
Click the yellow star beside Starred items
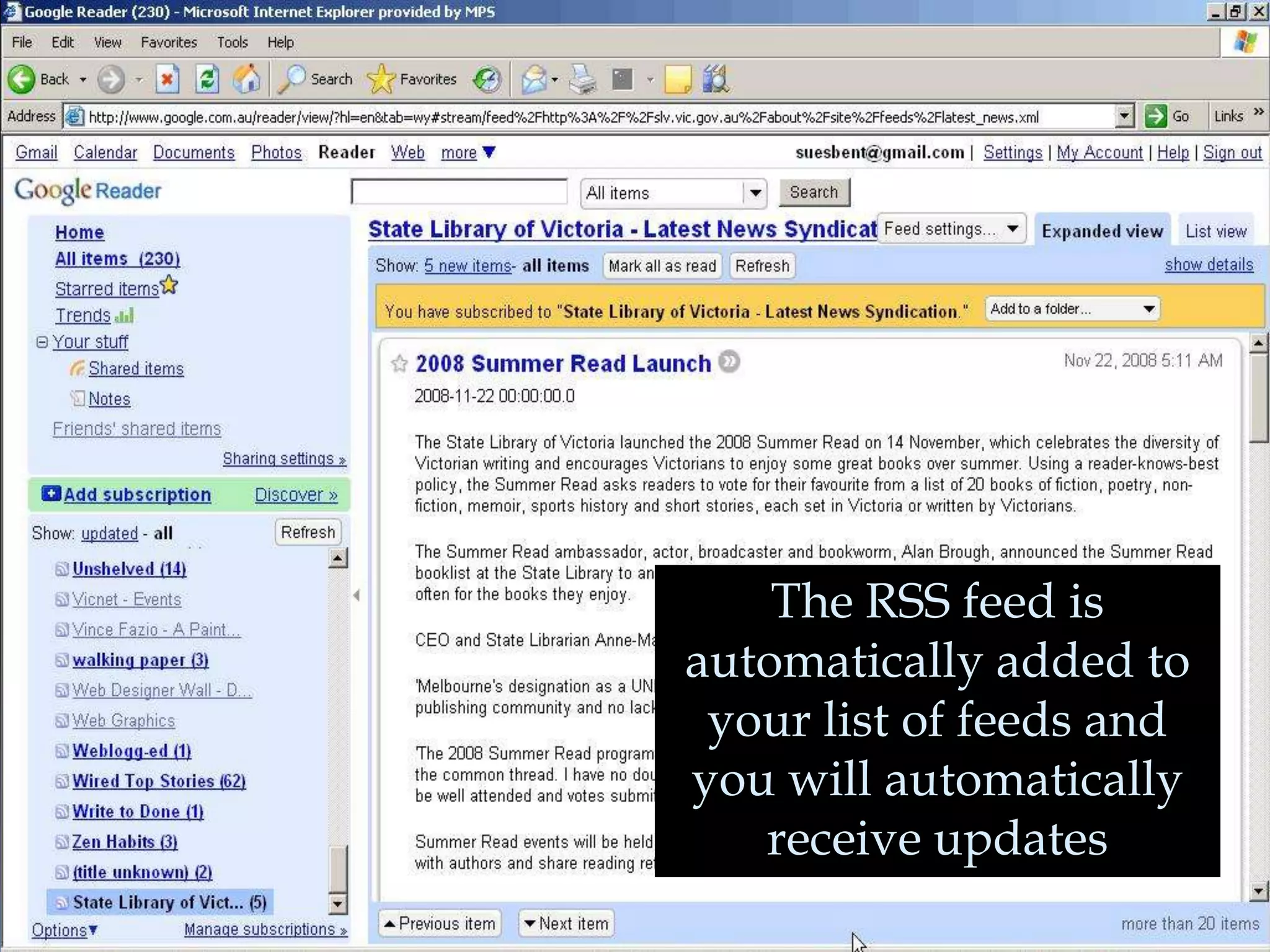tap(169, 284)
